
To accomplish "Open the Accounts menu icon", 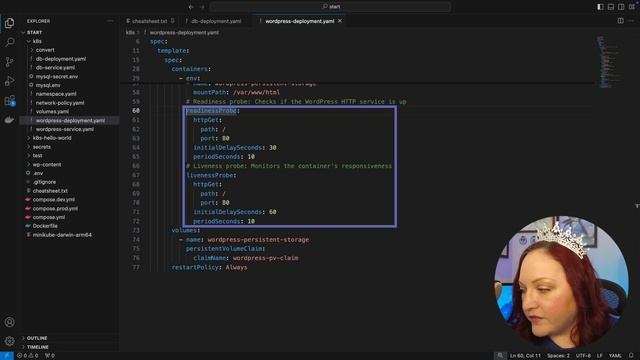I will [9, 322].
